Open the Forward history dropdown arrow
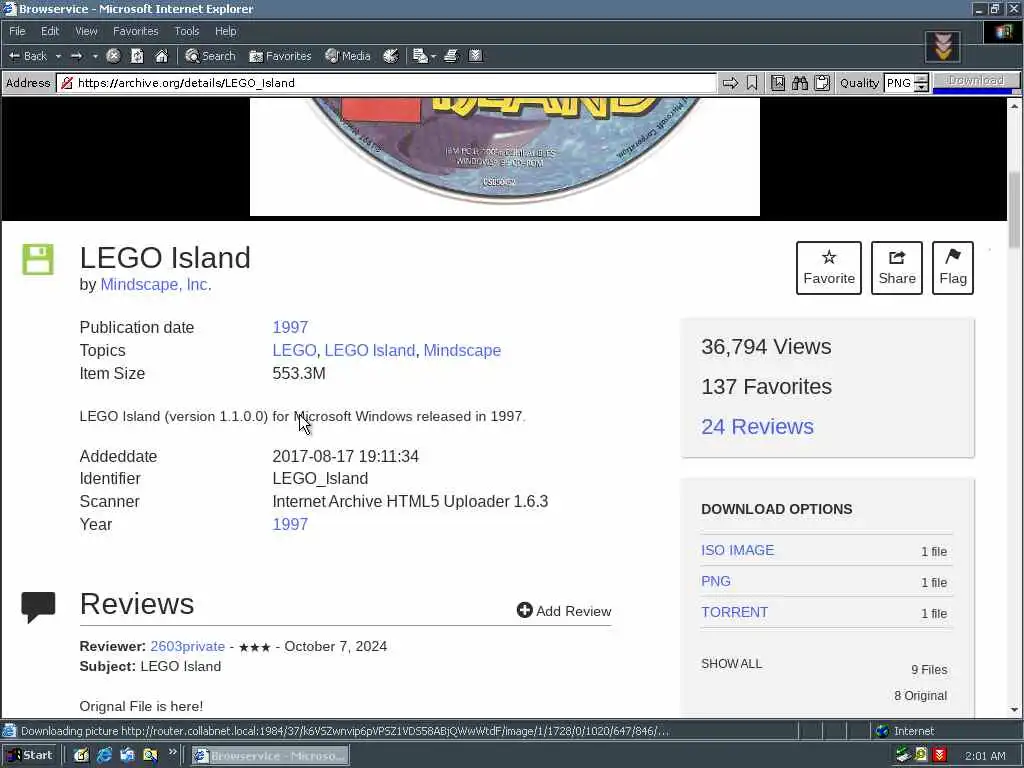Screen dimensions: 1024x768 pos(95,56)
